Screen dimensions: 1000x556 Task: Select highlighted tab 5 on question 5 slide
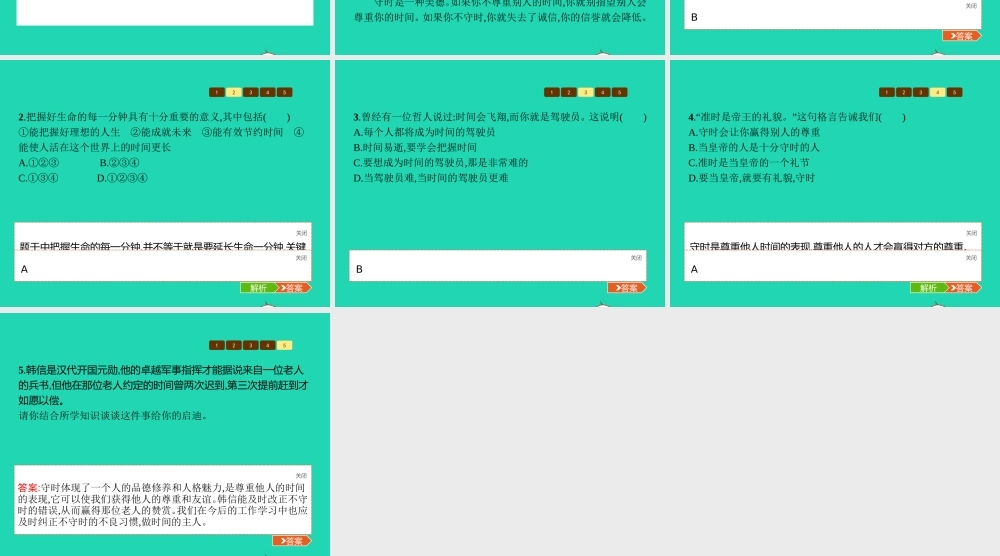tap(284, 346)
